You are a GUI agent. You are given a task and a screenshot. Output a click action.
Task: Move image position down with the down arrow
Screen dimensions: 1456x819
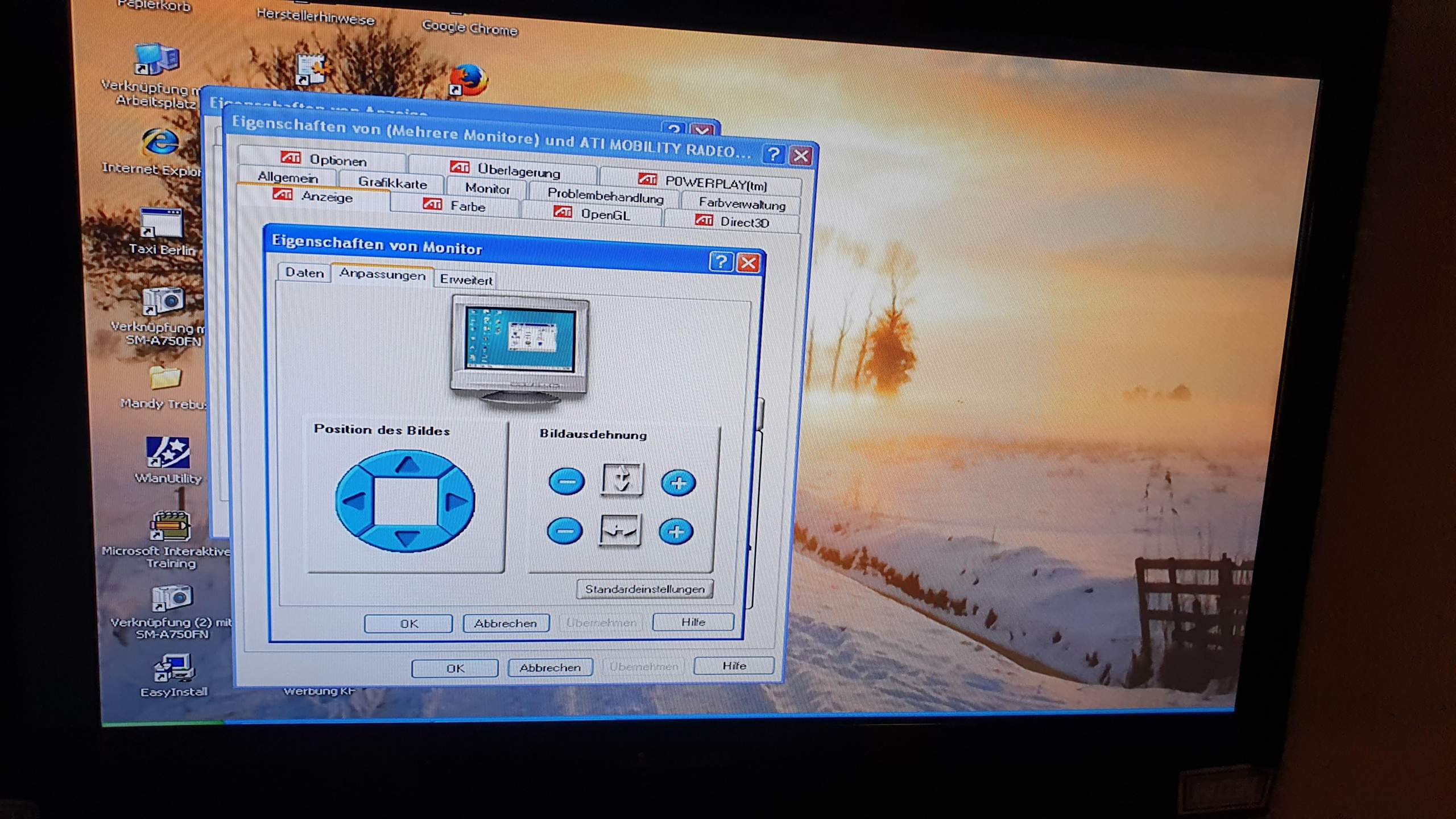(x=406, y=539)
